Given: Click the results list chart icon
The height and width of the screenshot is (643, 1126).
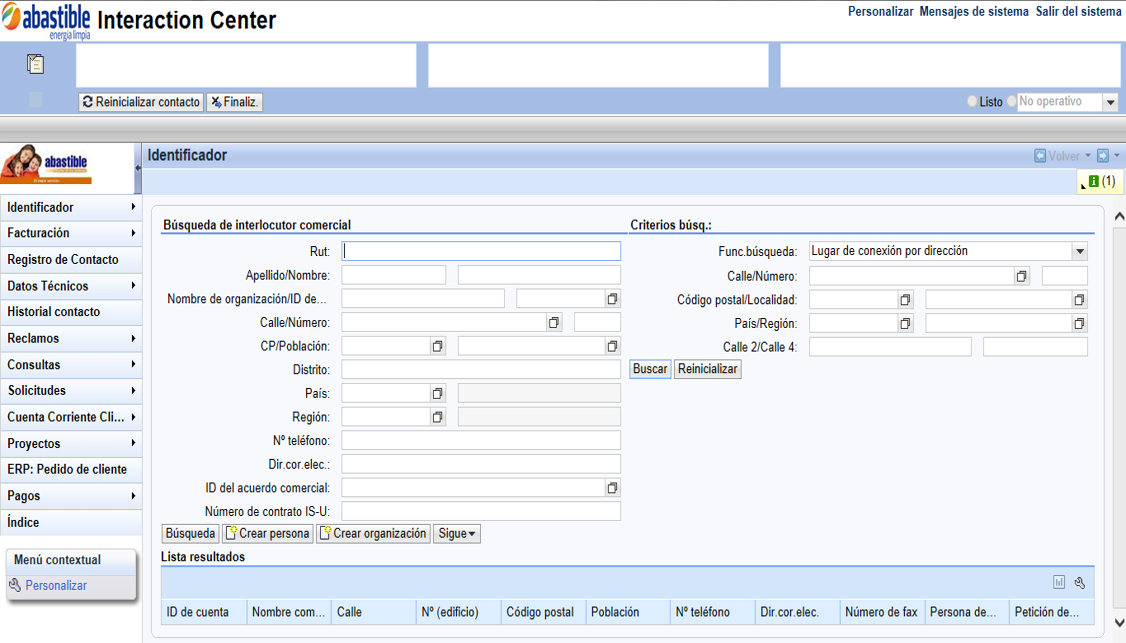Looking at the screenshot, I should point(1059,583).
